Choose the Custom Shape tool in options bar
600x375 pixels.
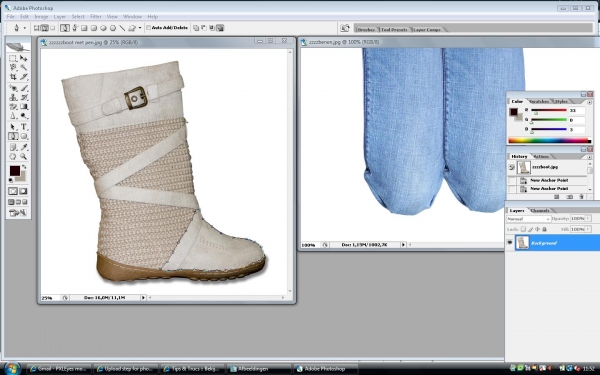coord(132,28)
